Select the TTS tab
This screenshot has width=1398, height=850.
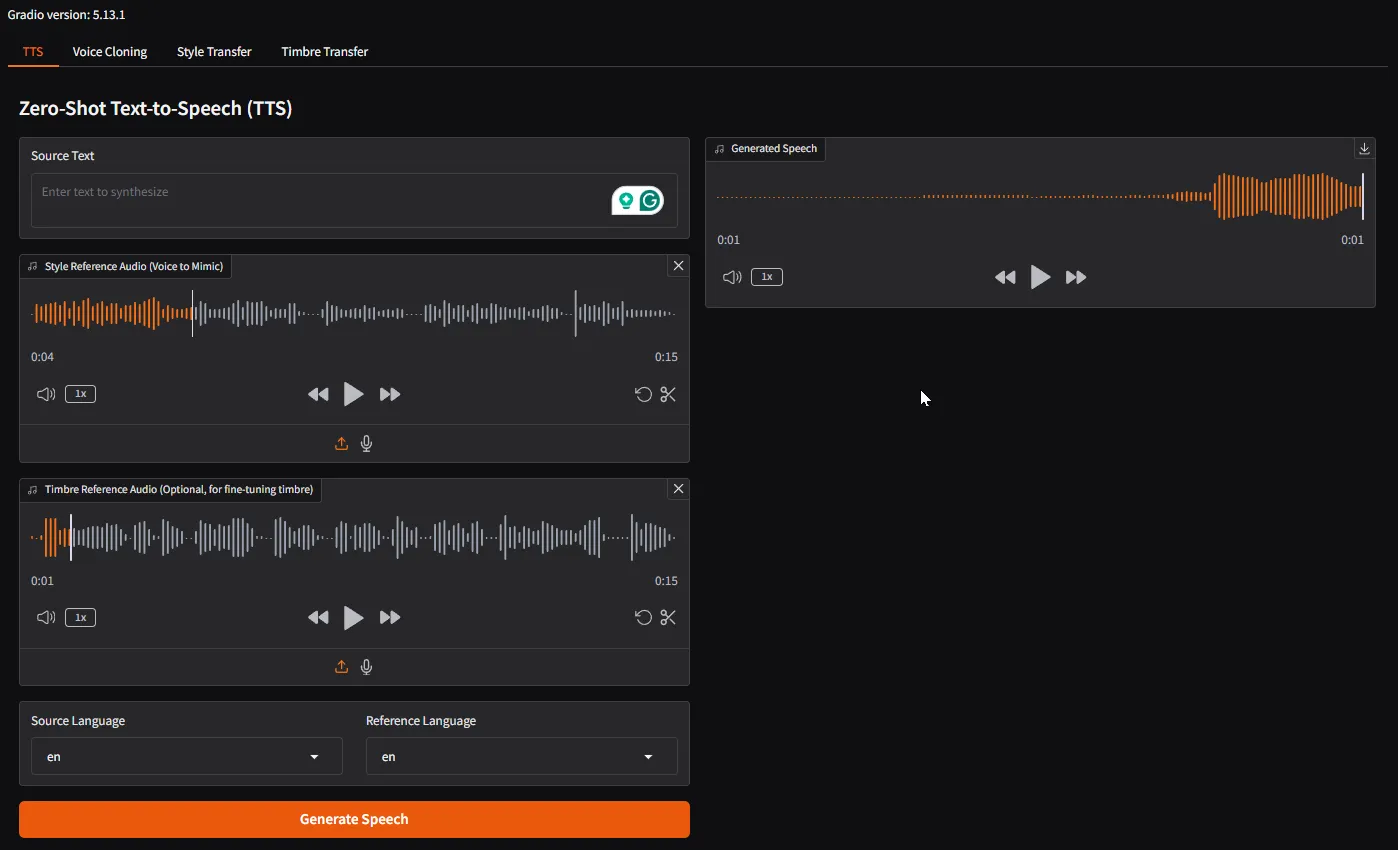click(x=33, y=52)
